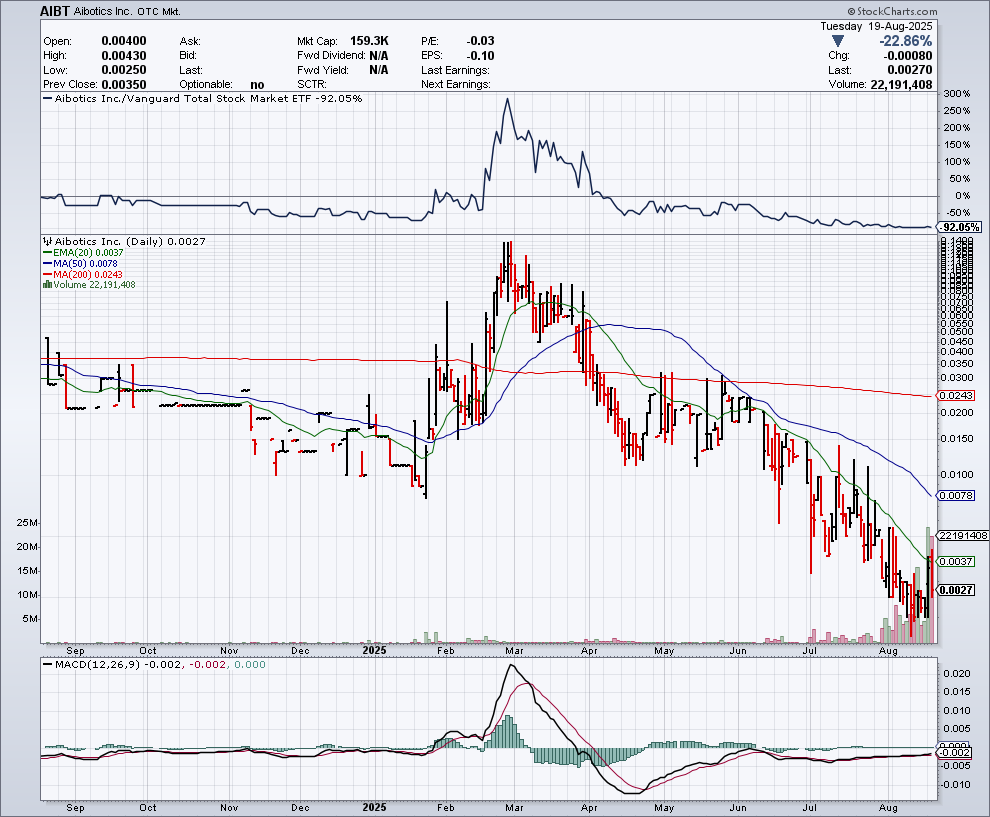The width and height of the screenshot is (990, 817).
Task: Click the 0.020 MACD axis label
Action: [x=957, y=674]
